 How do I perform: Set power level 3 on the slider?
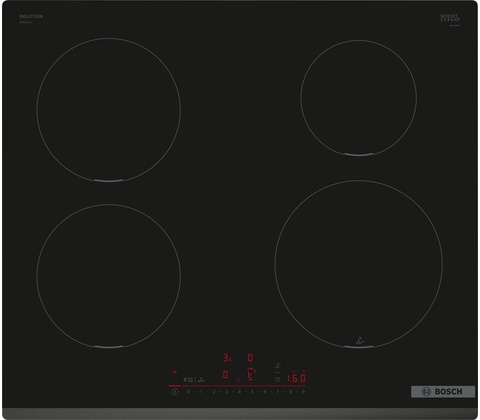click(x=227, y=392)
